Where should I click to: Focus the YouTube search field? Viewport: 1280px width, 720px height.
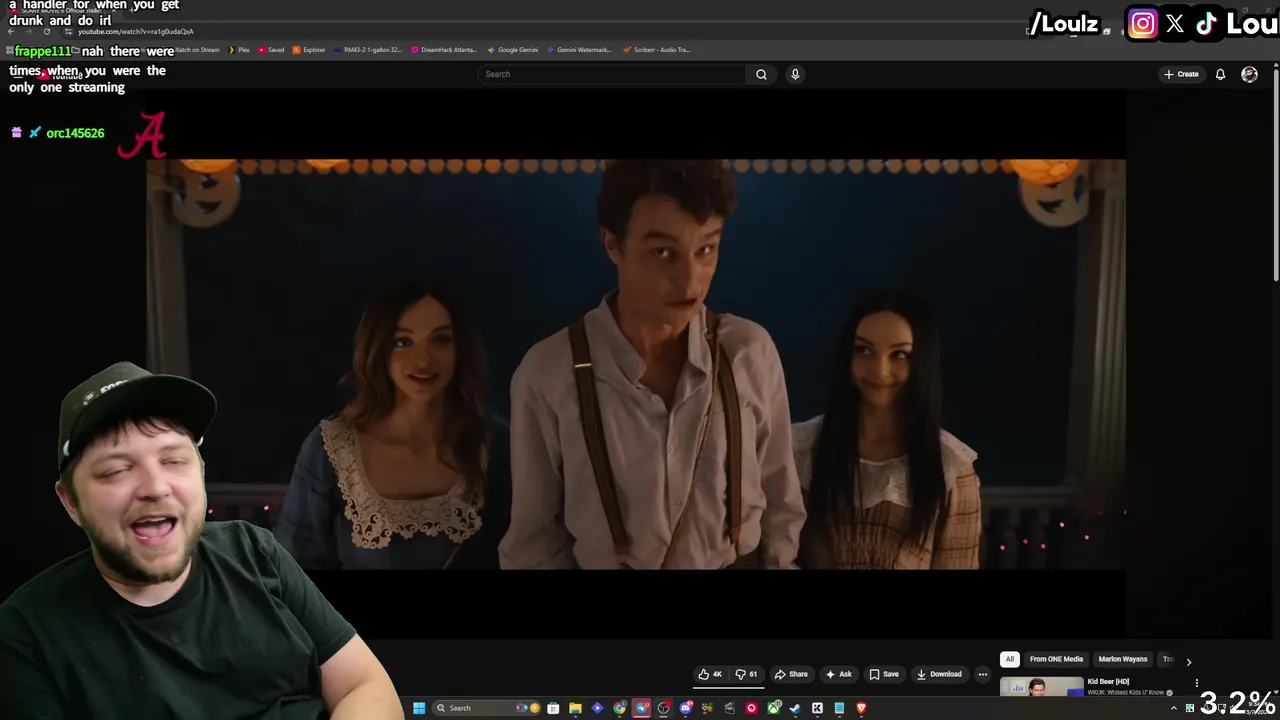(x=612, y=74)
